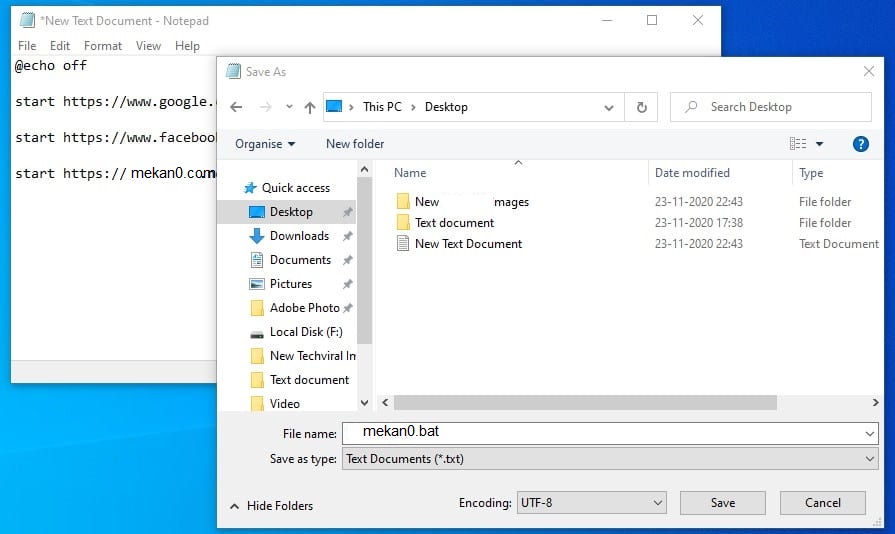
Task: Open Notepad Format menu
Action: [103, 46]
